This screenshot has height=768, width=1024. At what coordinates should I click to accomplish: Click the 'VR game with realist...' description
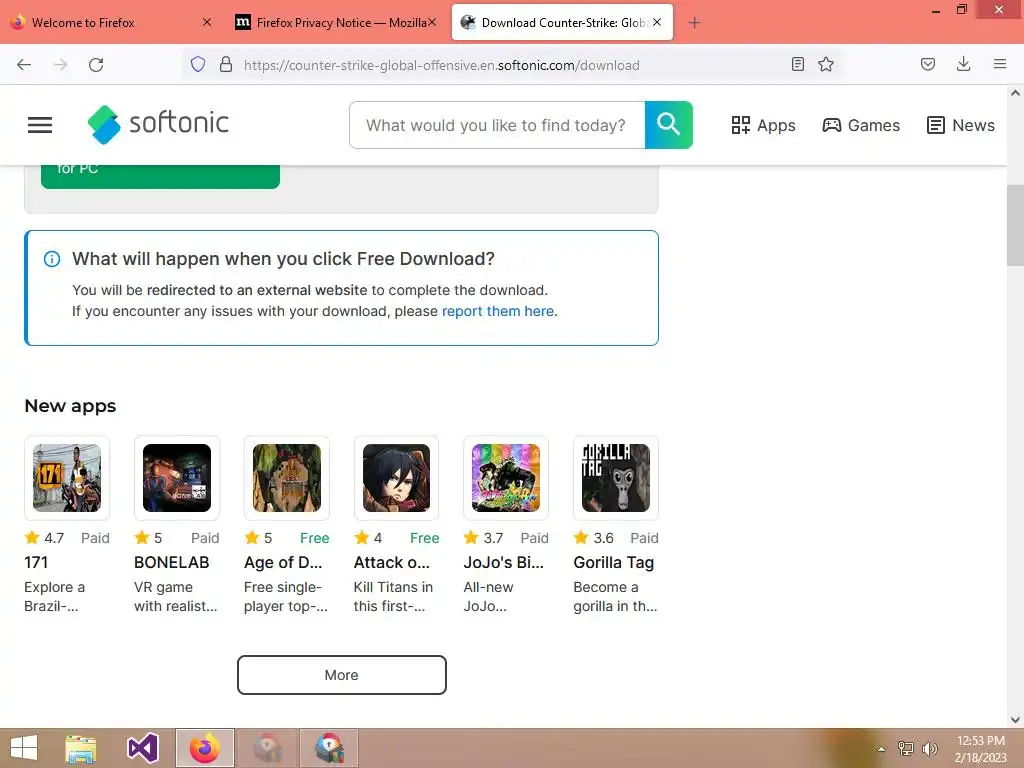point(176,596)
